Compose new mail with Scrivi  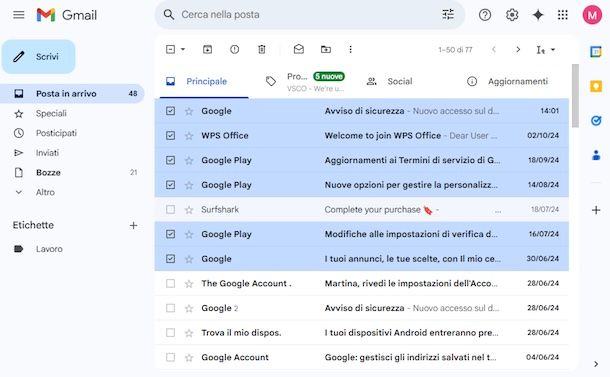pyautogui.click(x=39, y=57)
